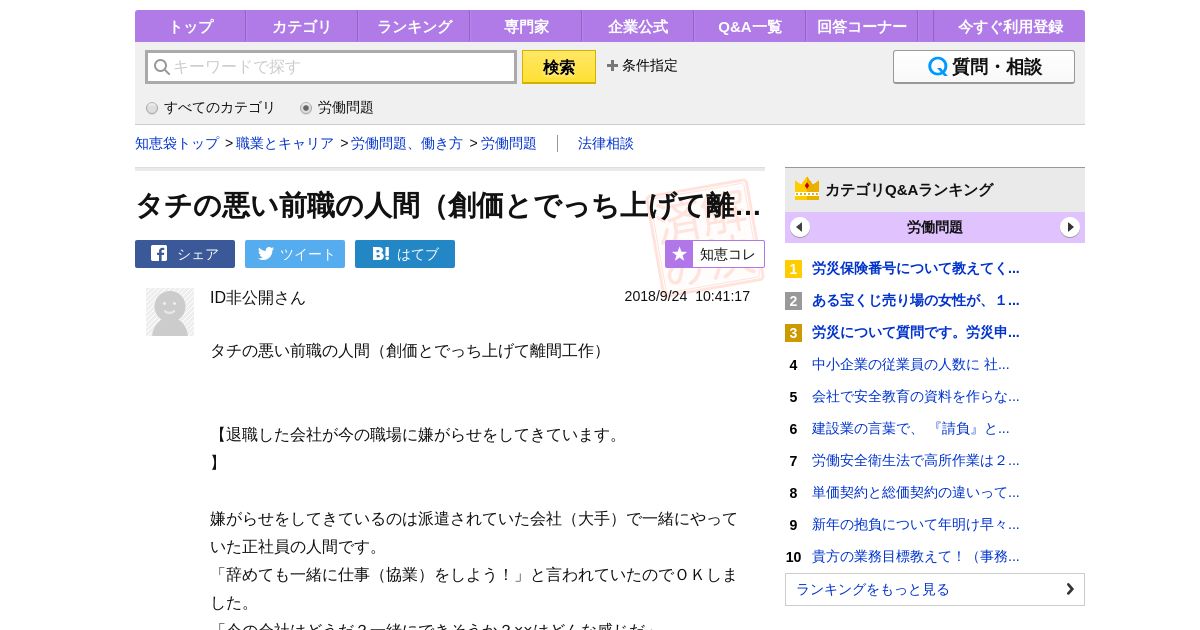The width and height of the screenshot is (1200, 630).
Task: Expand the 条件指定 options
Action: 642,65
